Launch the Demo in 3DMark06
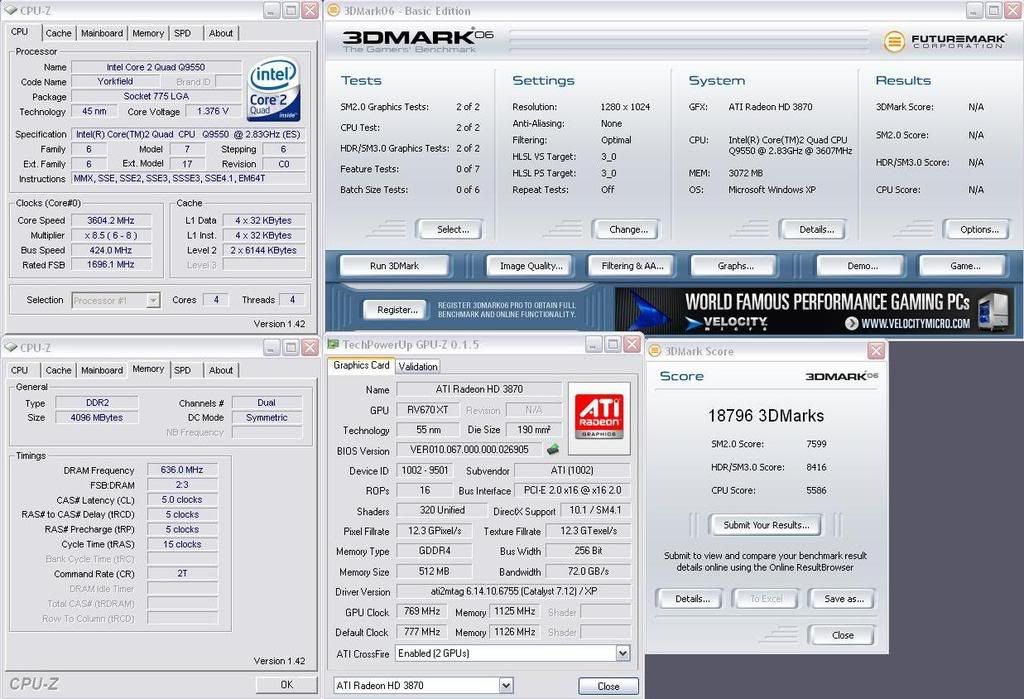 point(862,266)
